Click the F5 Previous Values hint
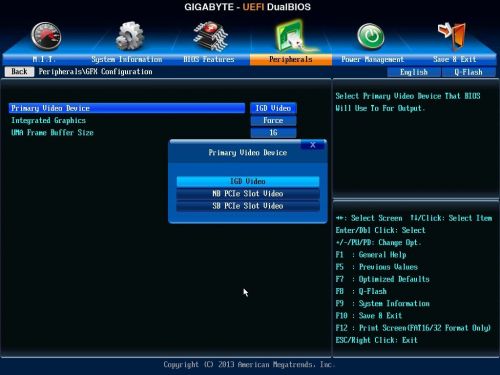 tap(377, 267)
